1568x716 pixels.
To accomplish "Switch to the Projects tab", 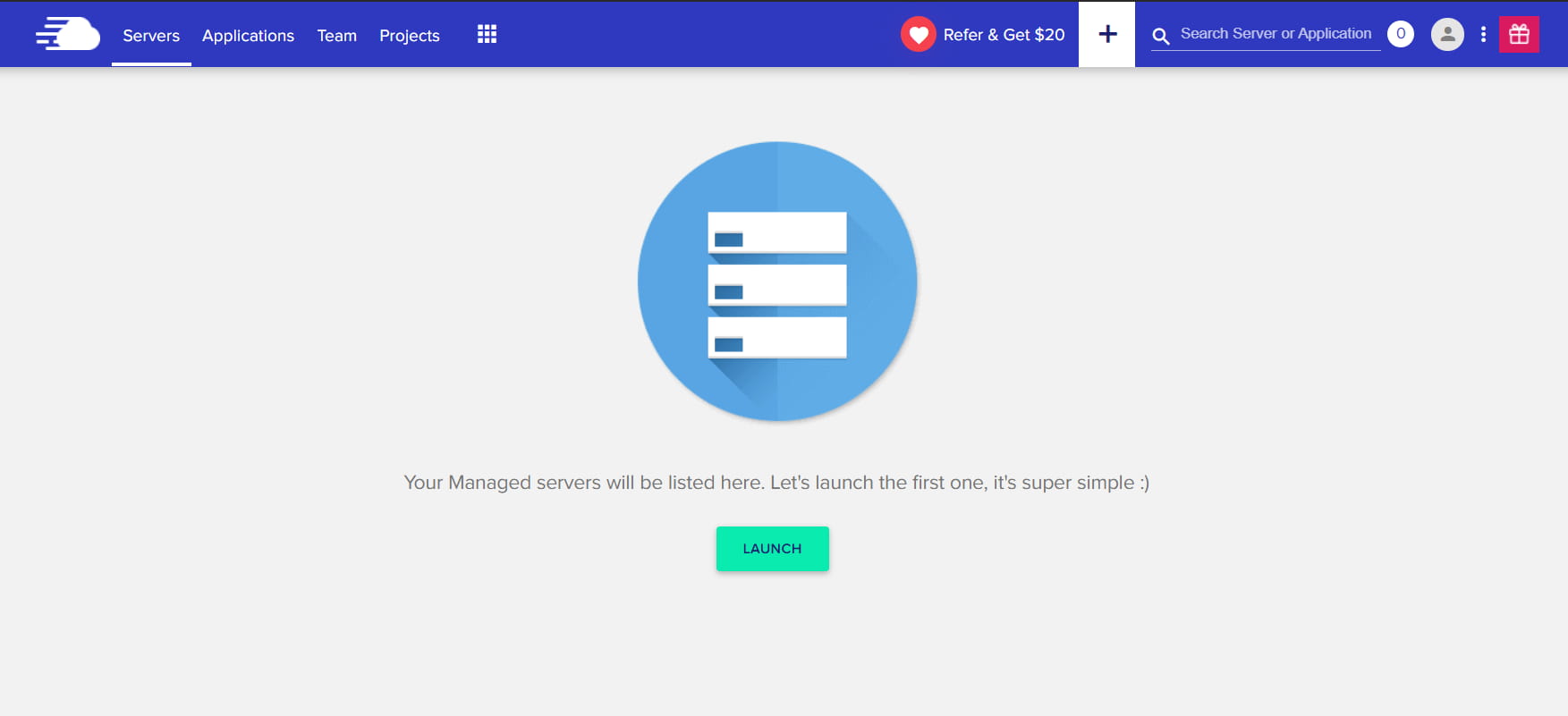I will [409, 36].
